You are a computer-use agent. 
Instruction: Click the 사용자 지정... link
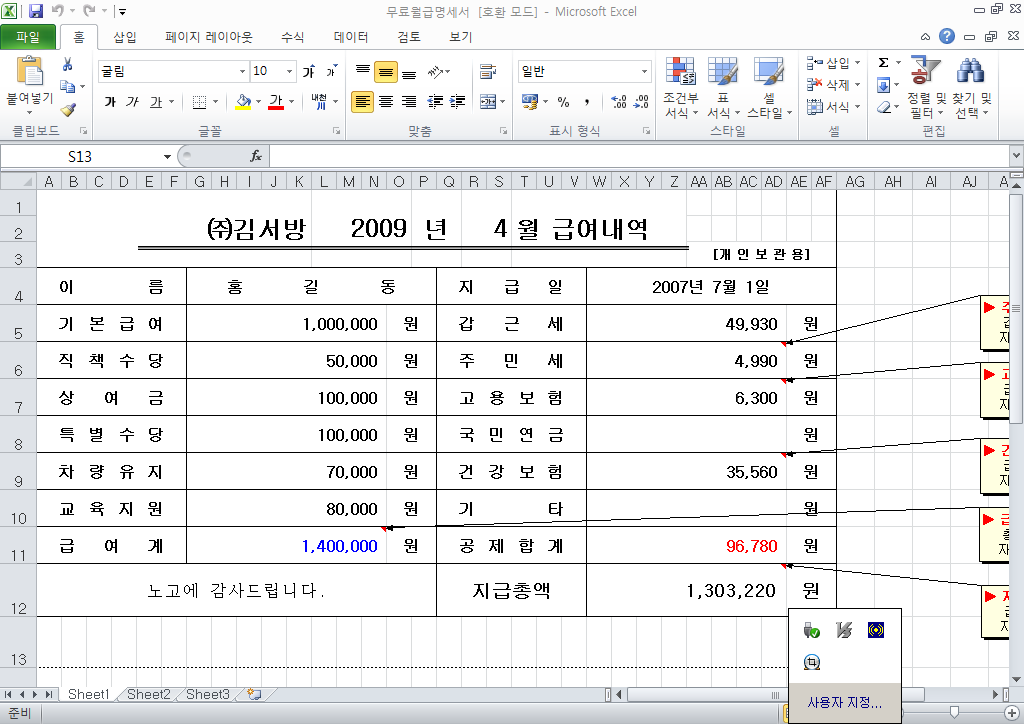point(844,703)
